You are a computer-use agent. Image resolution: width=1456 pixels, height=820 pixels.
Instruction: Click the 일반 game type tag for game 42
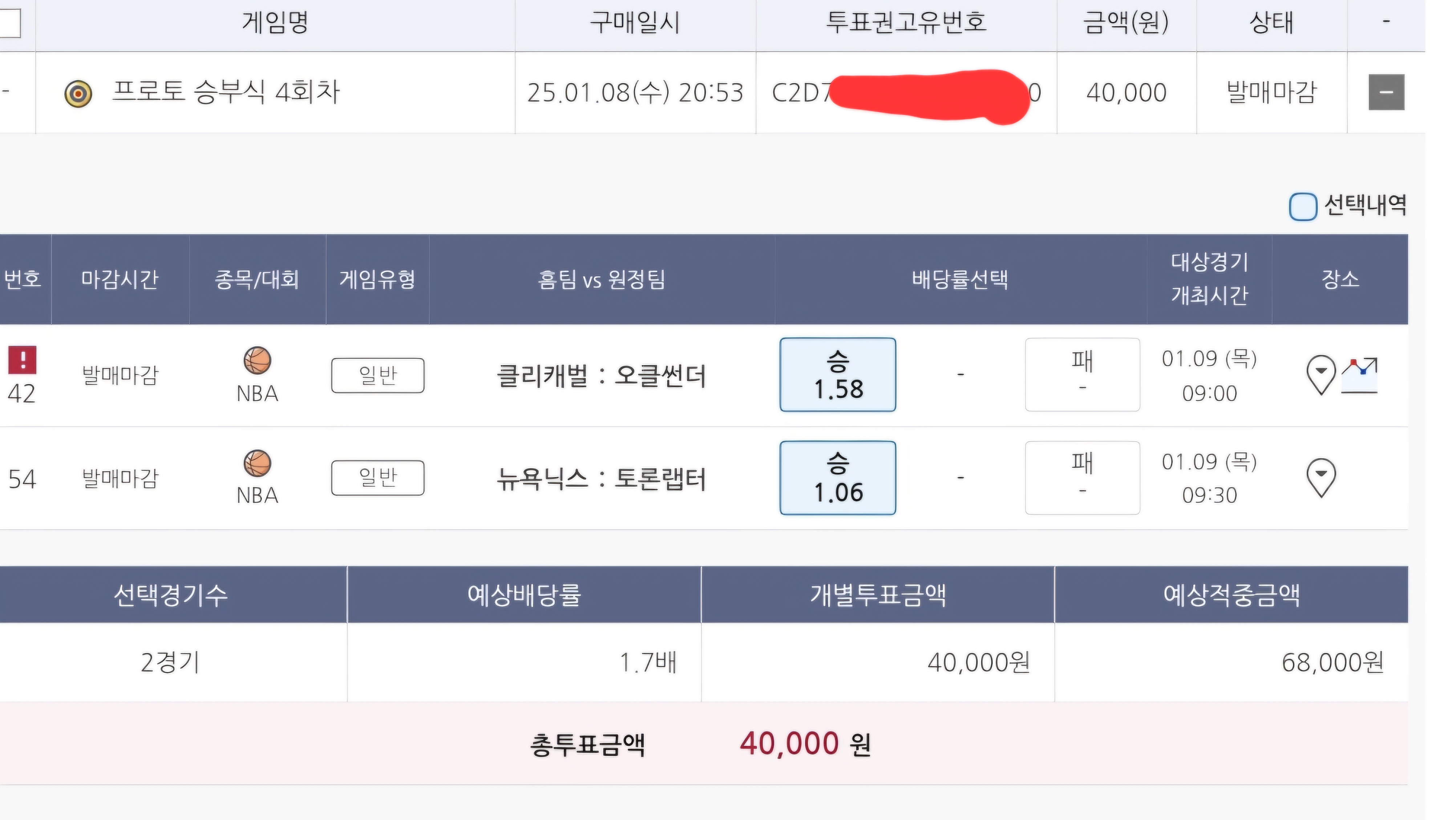(377, 375)
